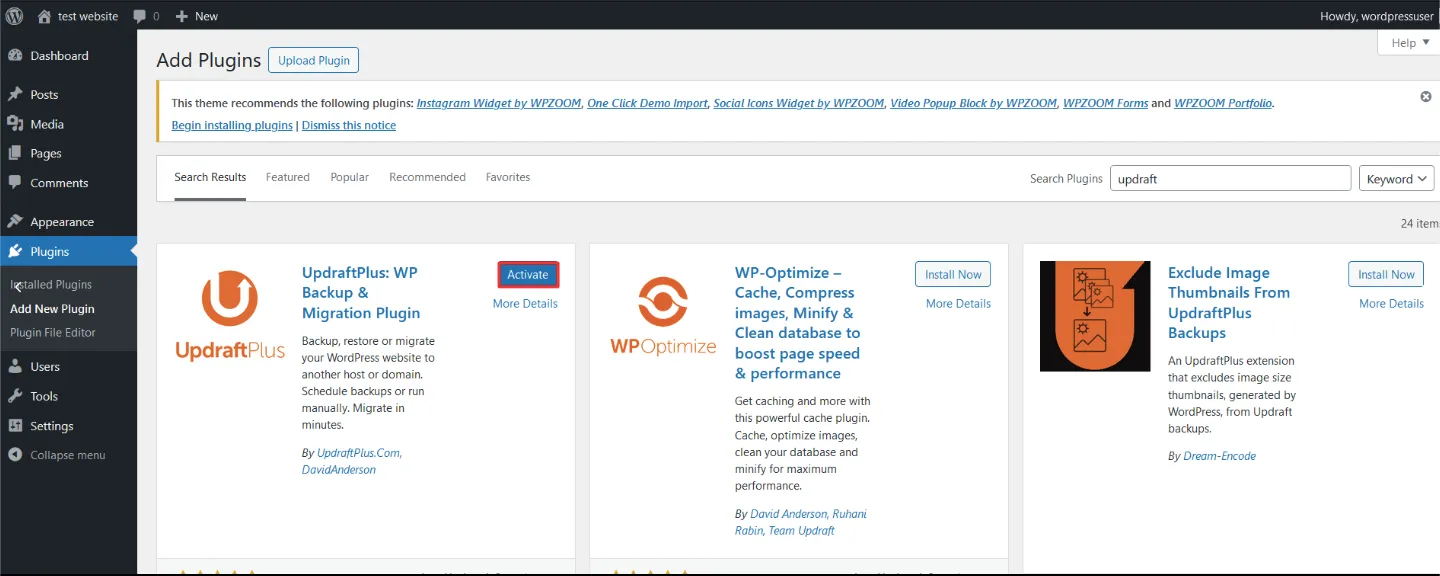The image size is (1440, 576).
Task: Open the WP-Optimize plugin title link
Action: pyautogui.click(x=797, y=323)
